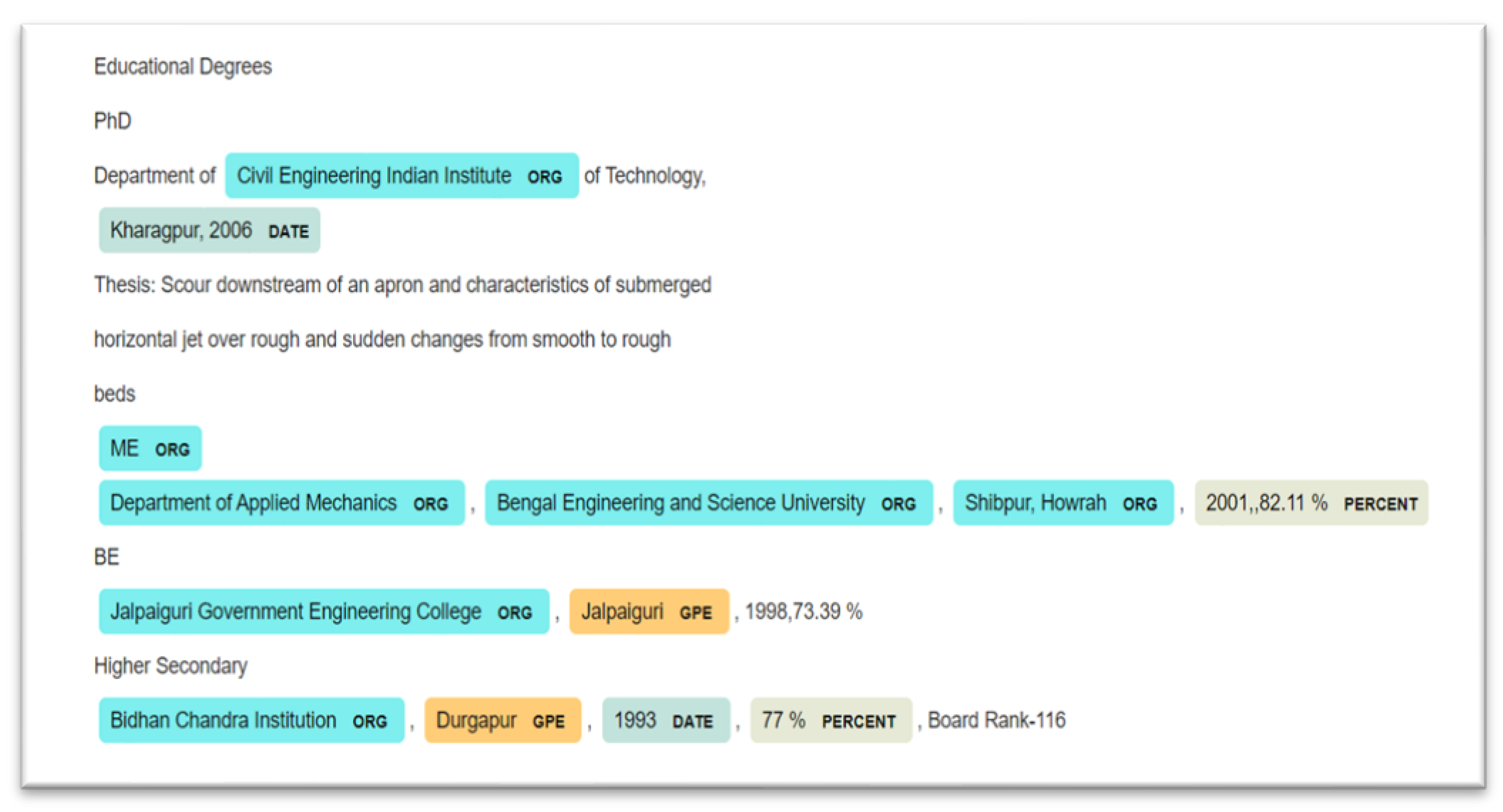Image resolution: width=1503 pixels, height=812 pixels.
Task: Click the 'Durgapur' GPE entity
Action: (502, 720)
